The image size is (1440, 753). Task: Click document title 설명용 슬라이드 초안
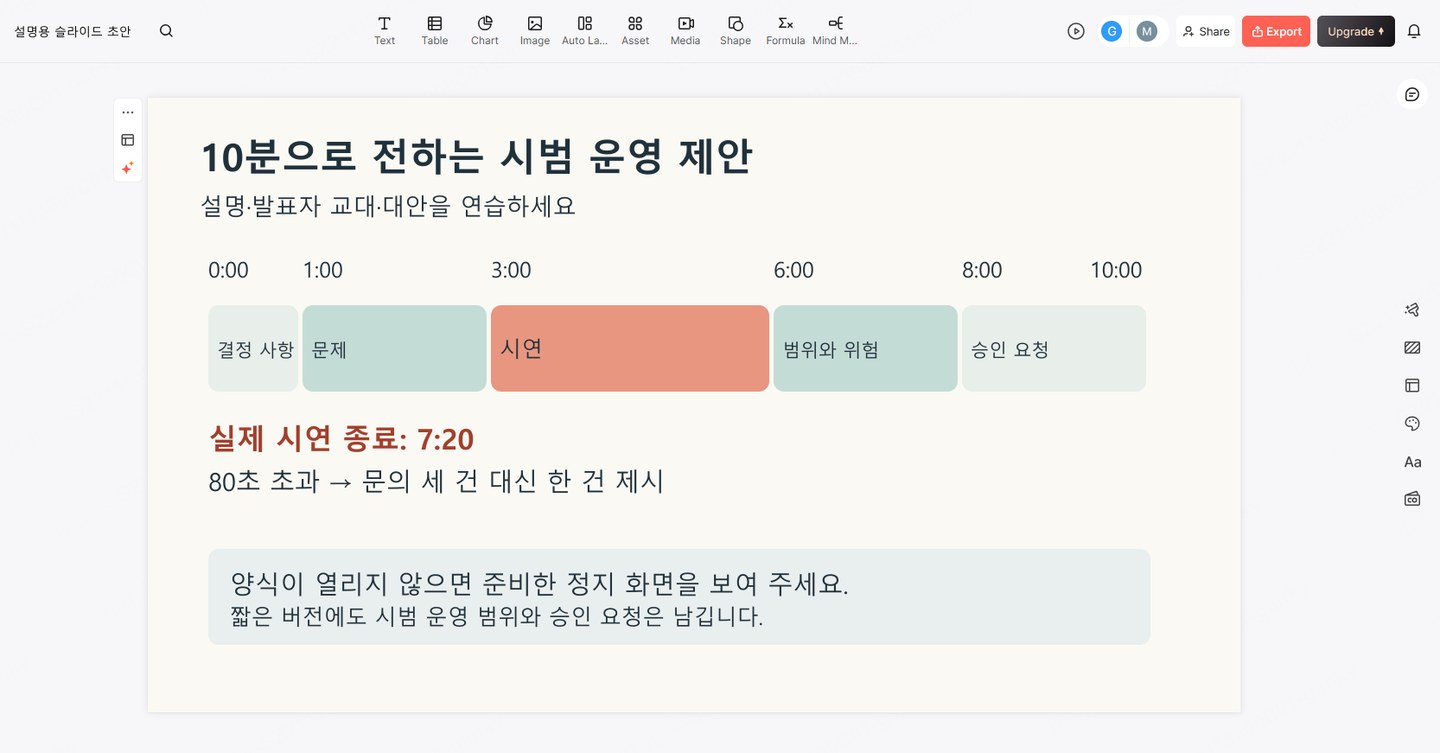(x=72, y=31)
